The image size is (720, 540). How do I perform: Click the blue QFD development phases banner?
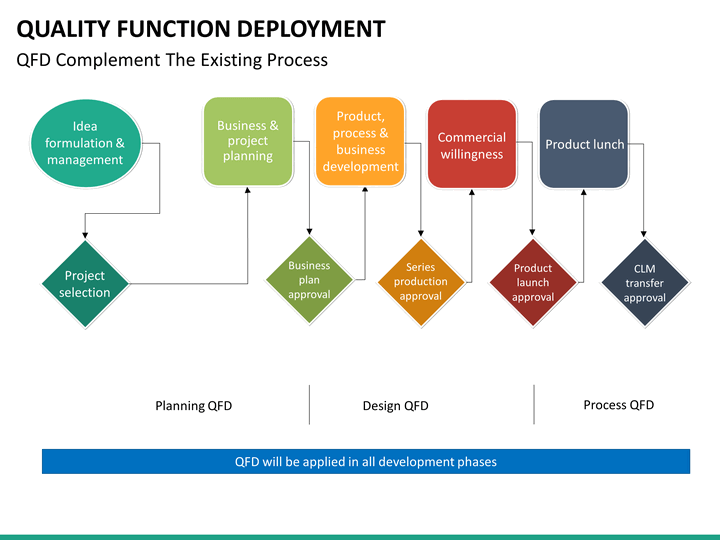pyautogui.click(x=366, y=461)
